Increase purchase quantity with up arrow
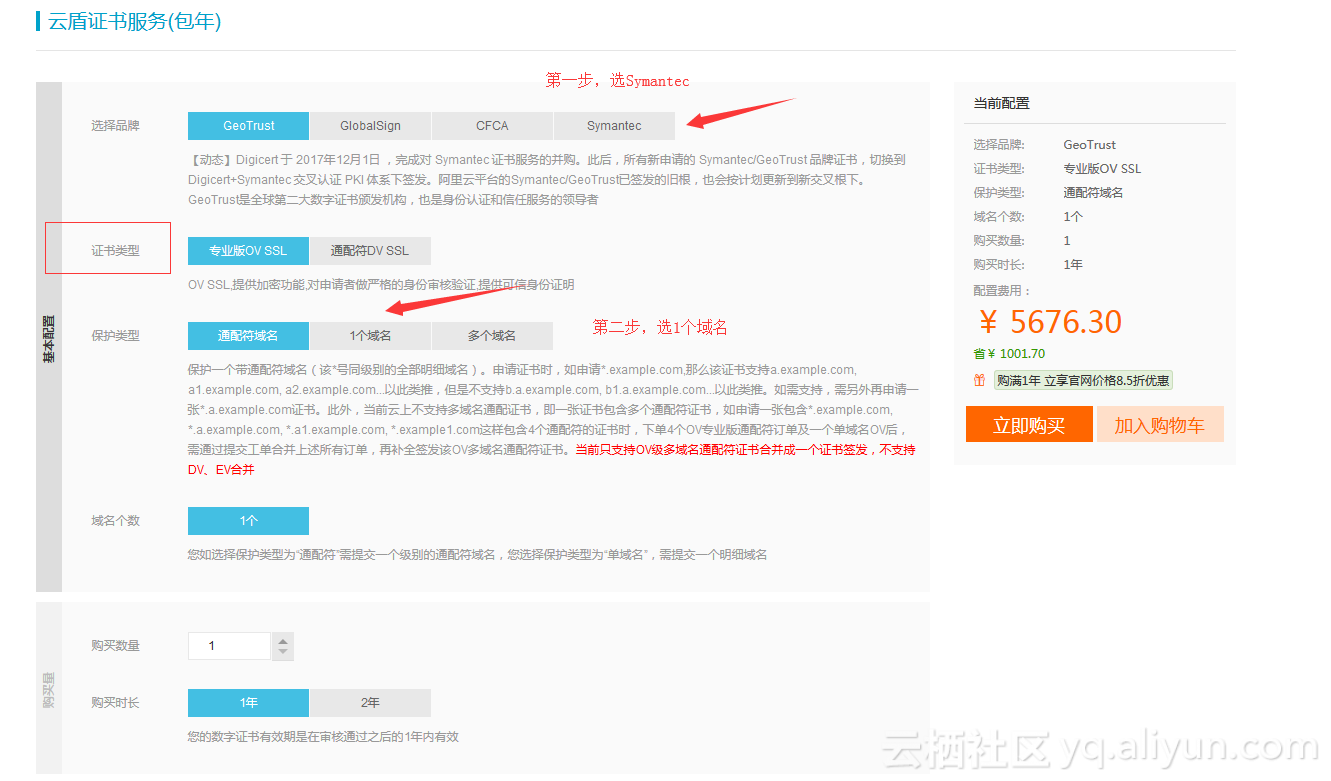The height and width of the screenshot is (781, 1331). (284, 640)
